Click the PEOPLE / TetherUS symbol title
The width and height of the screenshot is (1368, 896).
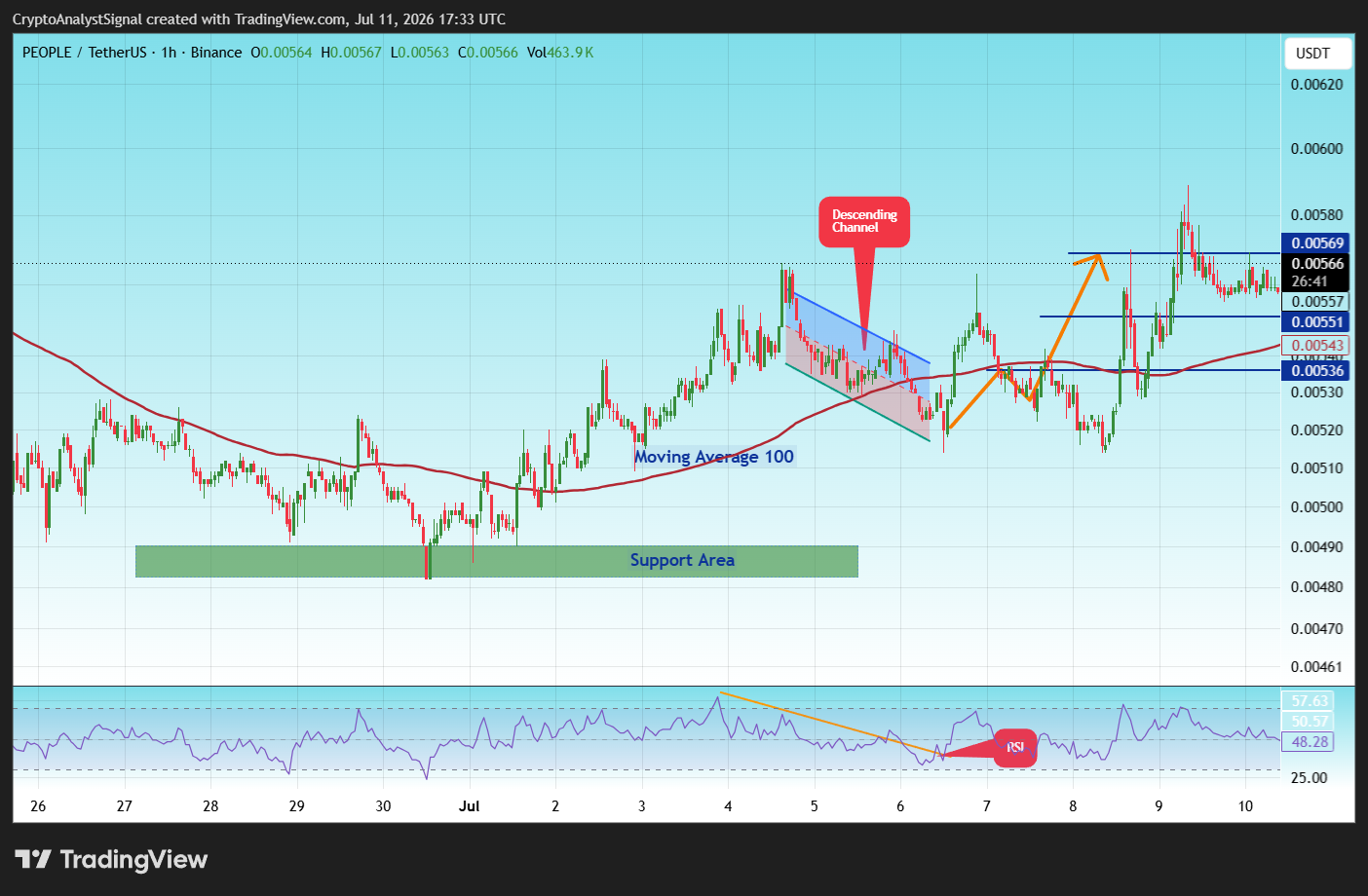84,53
